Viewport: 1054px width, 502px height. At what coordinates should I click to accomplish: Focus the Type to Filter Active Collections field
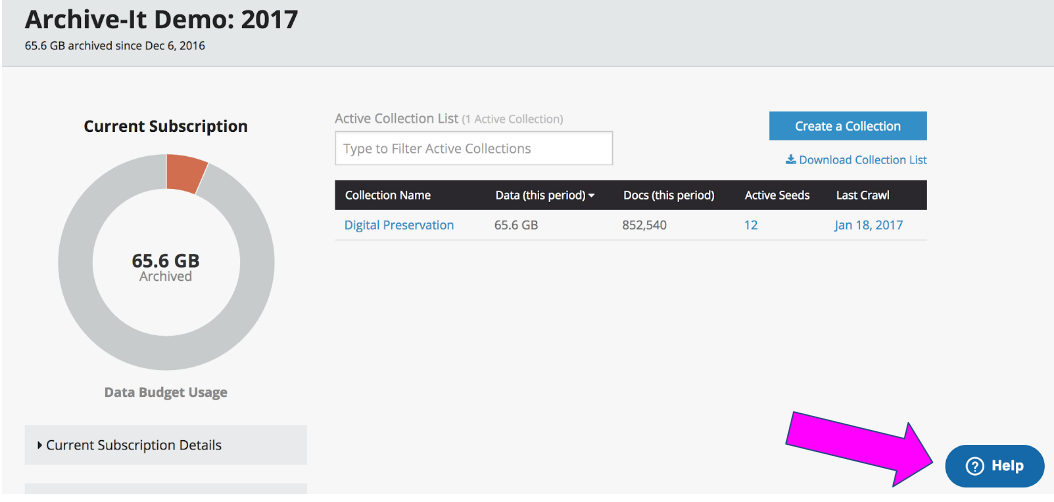473,149
